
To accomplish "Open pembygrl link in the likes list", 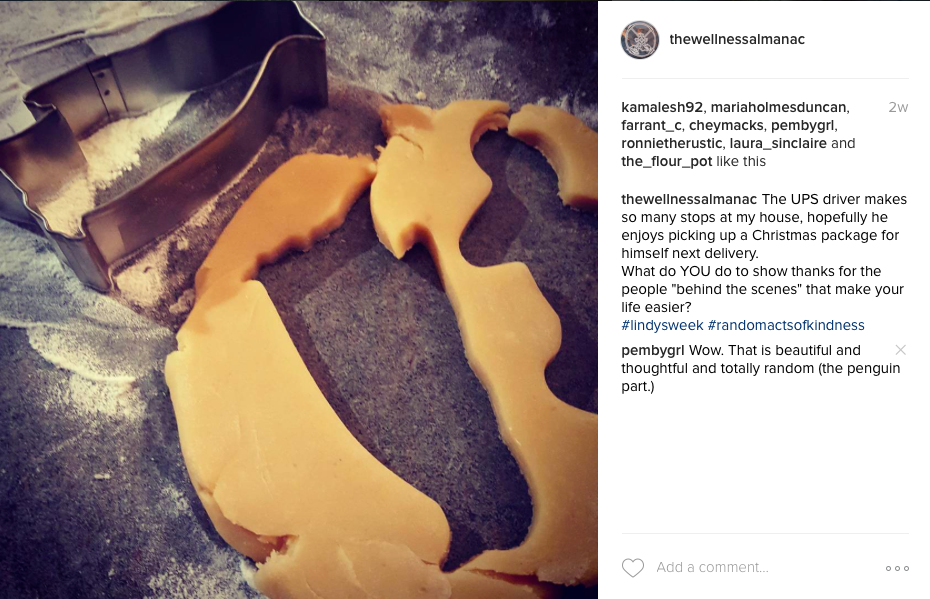I will tap(802, 126).
